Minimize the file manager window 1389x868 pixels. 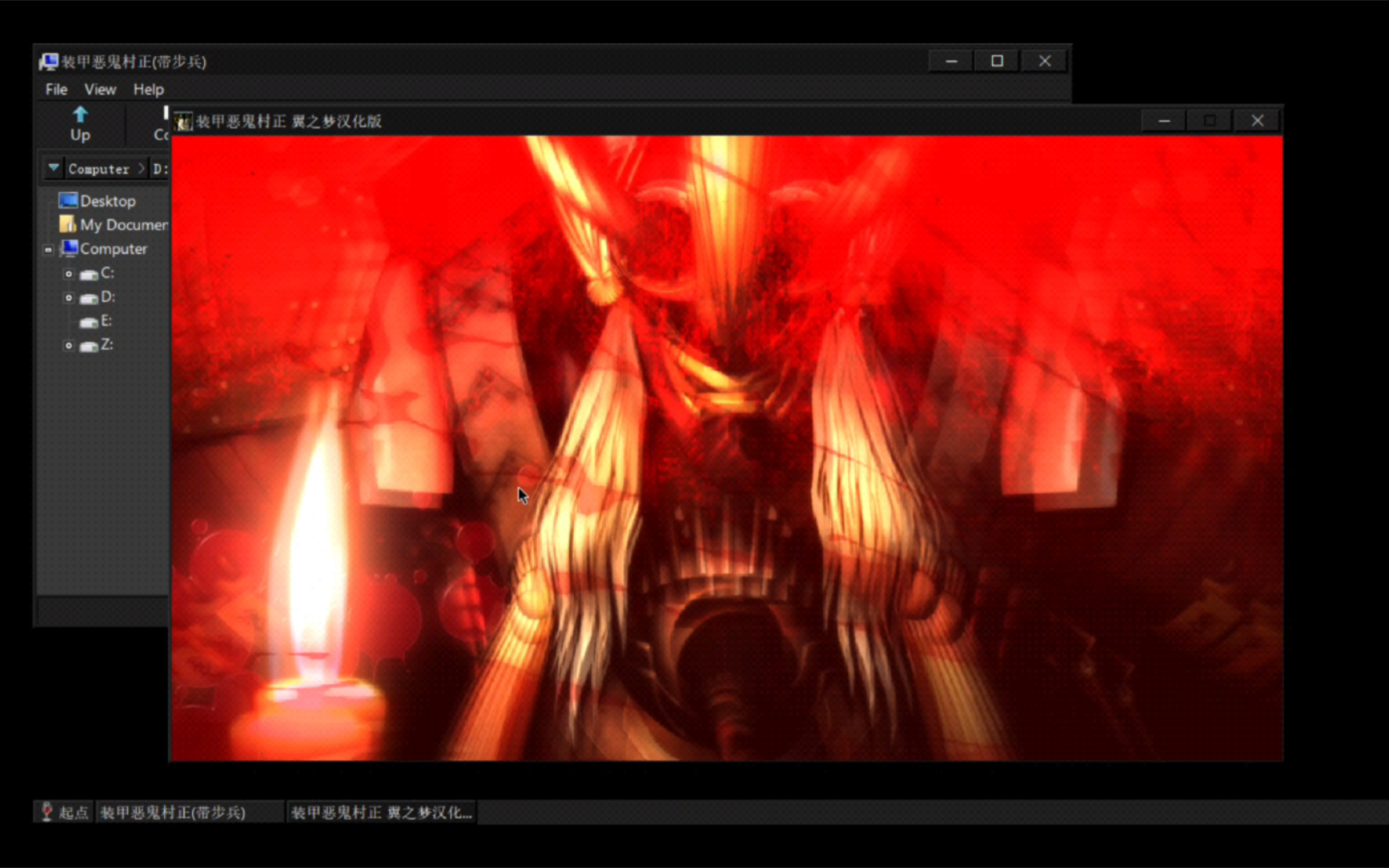tap(951, 61)
